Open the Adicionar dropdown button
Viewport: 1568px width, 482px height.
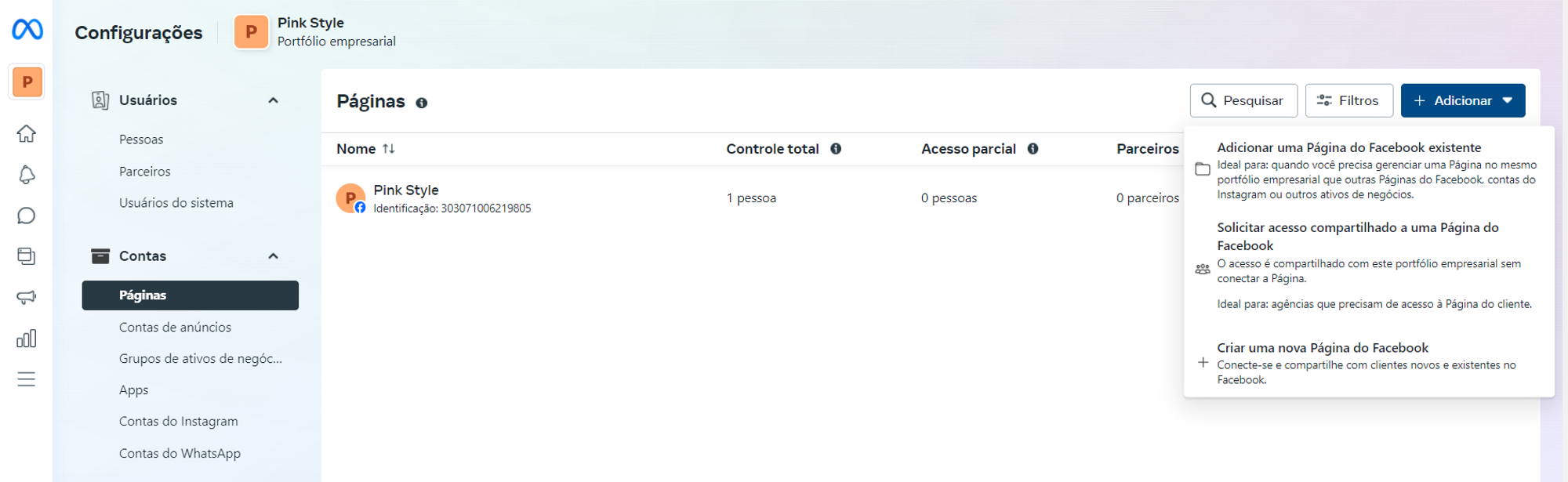[1463, 100]
